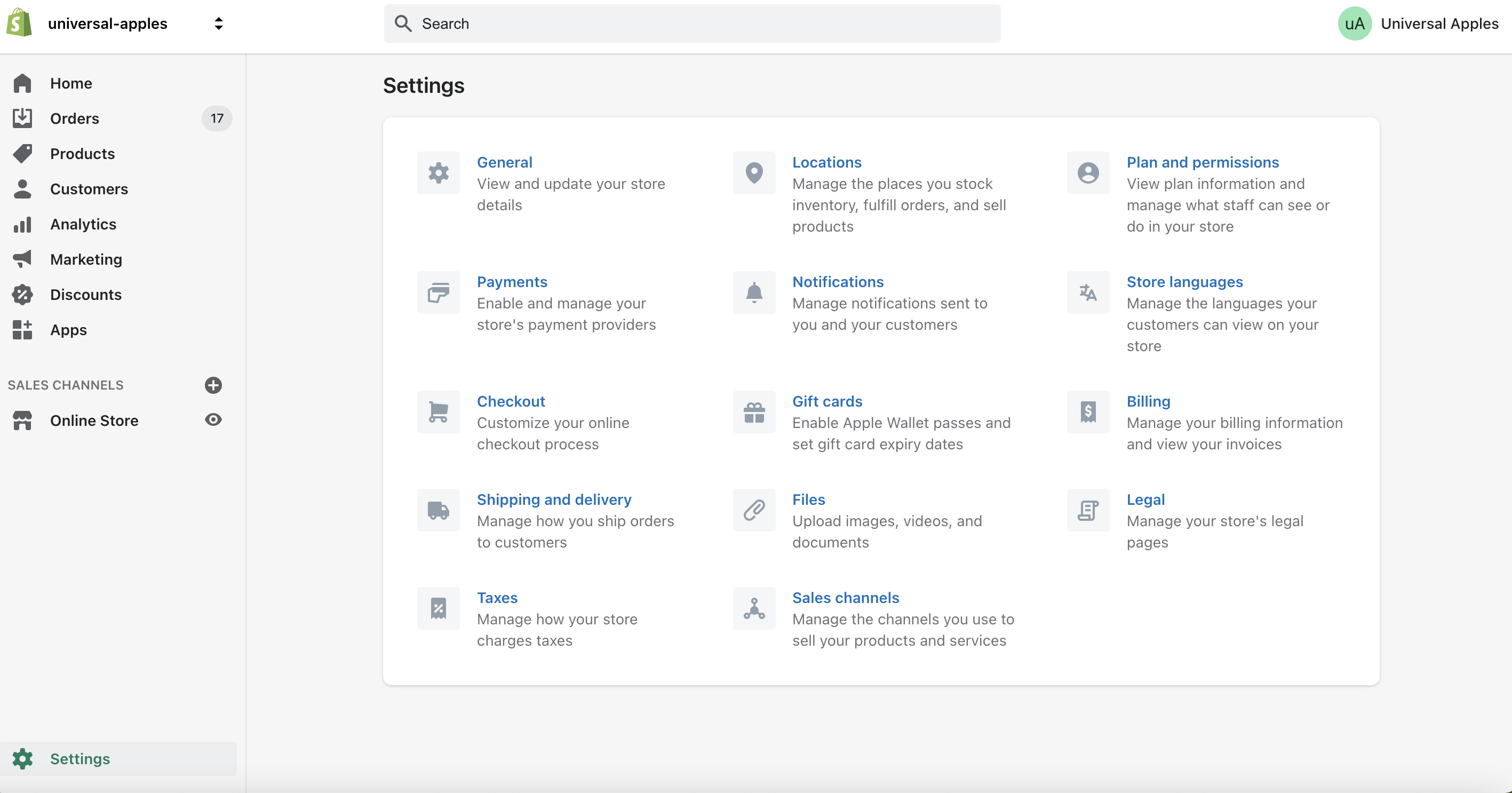1512x793 pixels.
Task: Click the Customers person icon
Action: coord(22,189)
